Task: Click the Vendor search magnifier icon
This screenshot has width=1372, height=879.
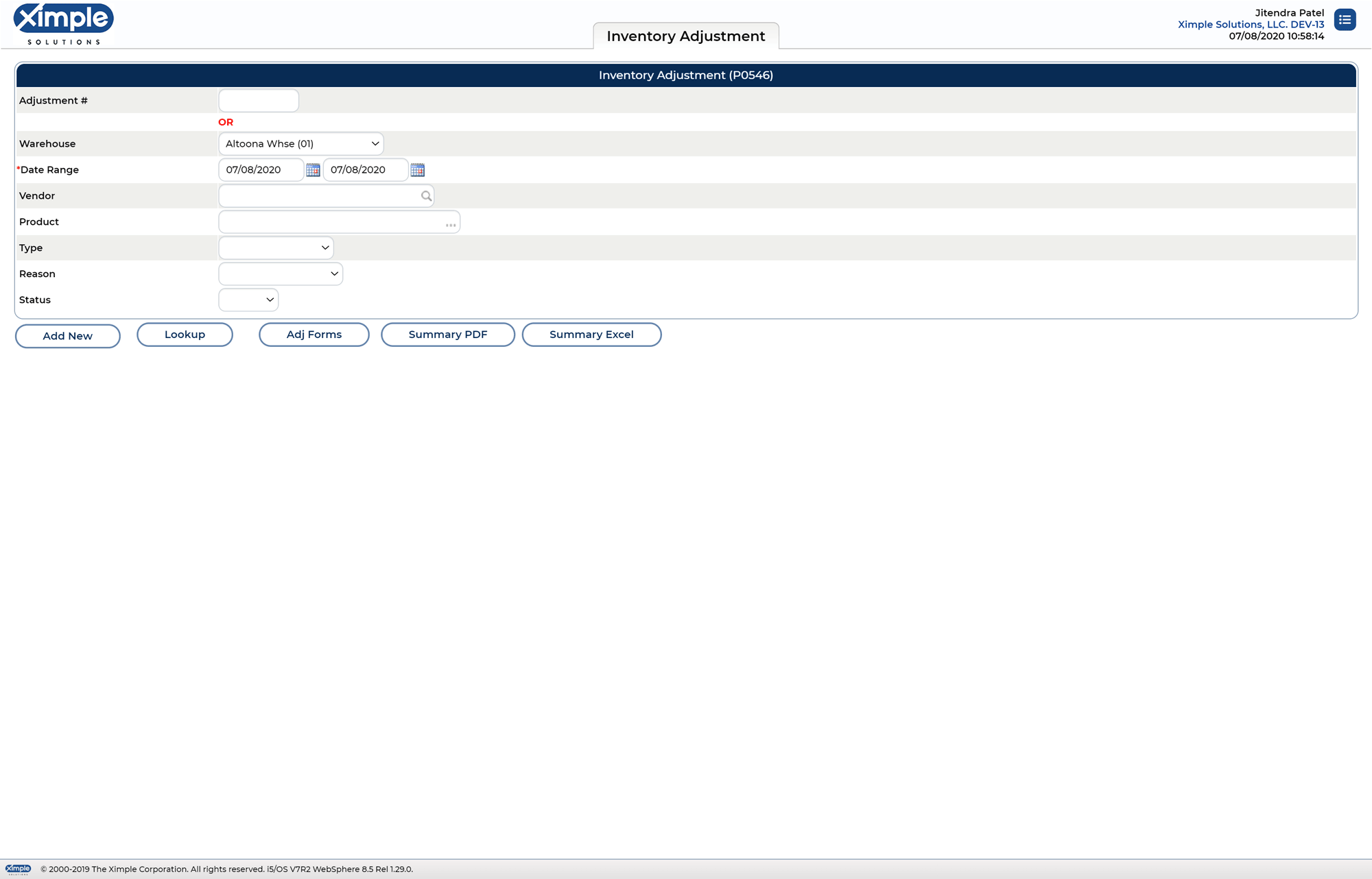Action: pyautogui.click(x=425, y=195)
